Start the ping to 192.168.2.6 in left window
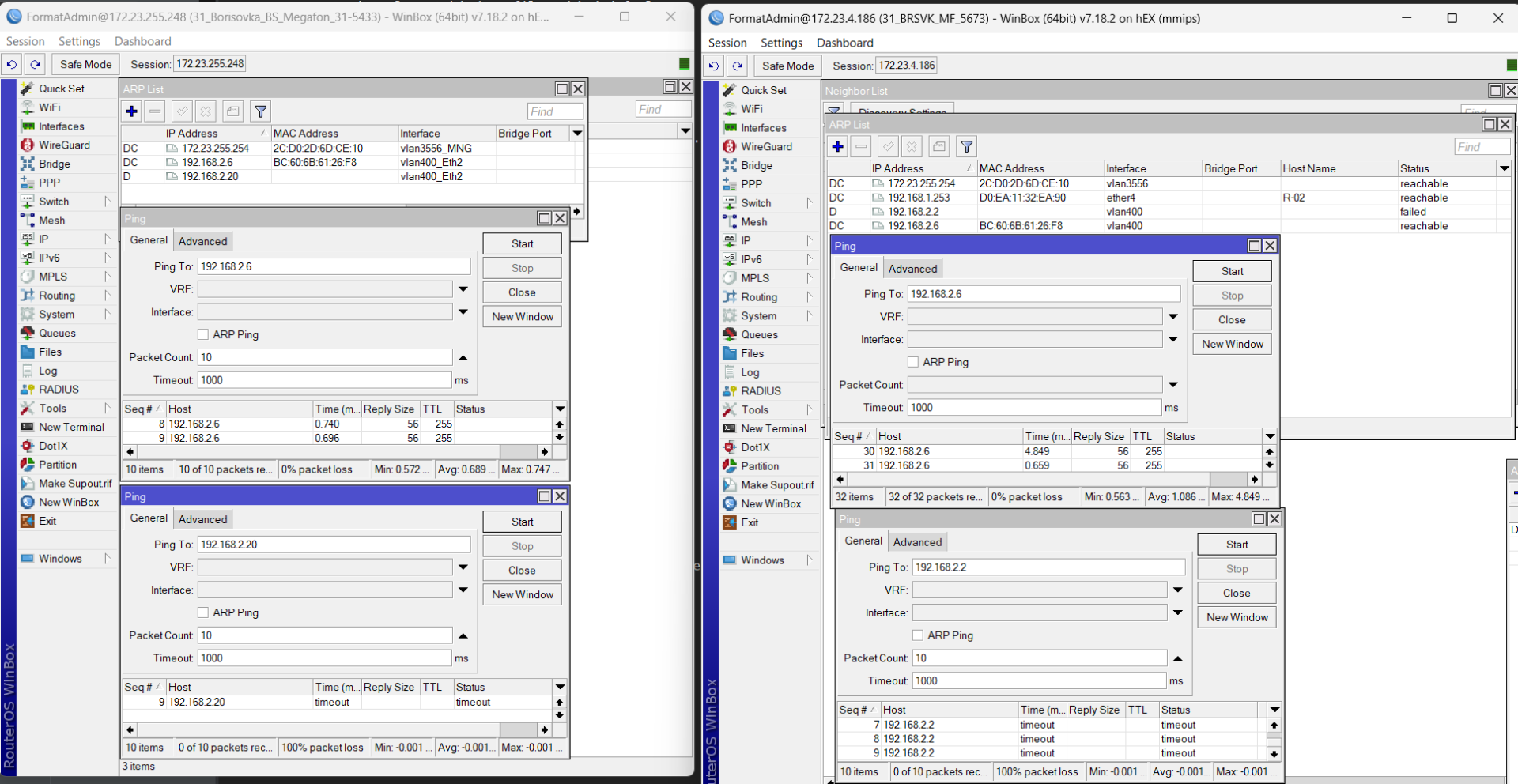 pos(522,243)
